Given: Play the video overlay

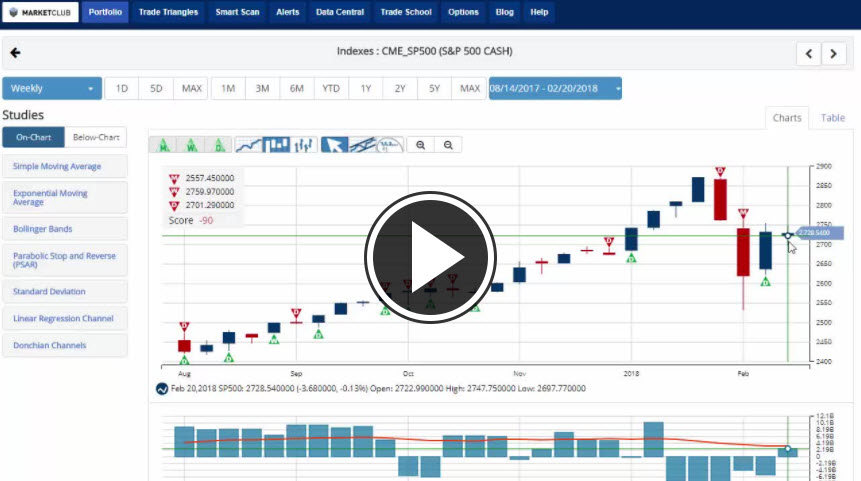Looking at the screenshot, I should [430, 257].
